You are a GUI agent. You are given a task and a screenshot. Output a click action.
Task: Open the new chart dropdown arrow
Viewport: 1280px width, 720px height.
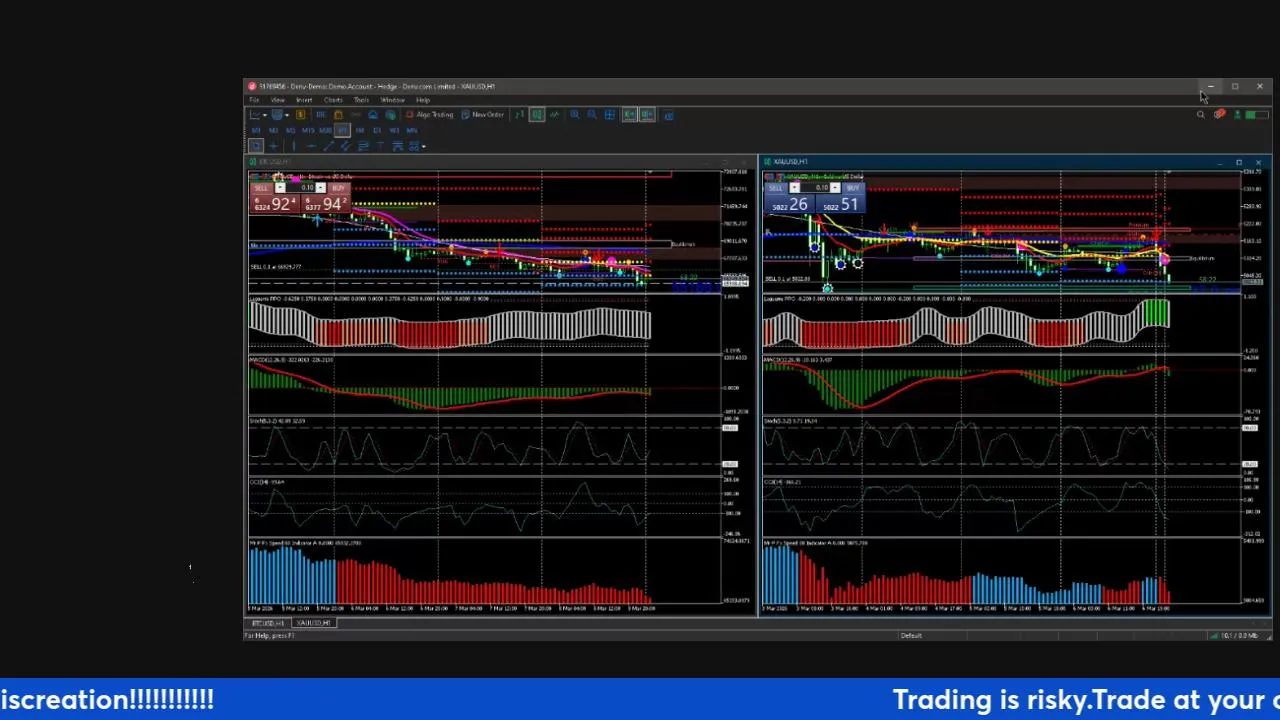(x=265, y=115)
